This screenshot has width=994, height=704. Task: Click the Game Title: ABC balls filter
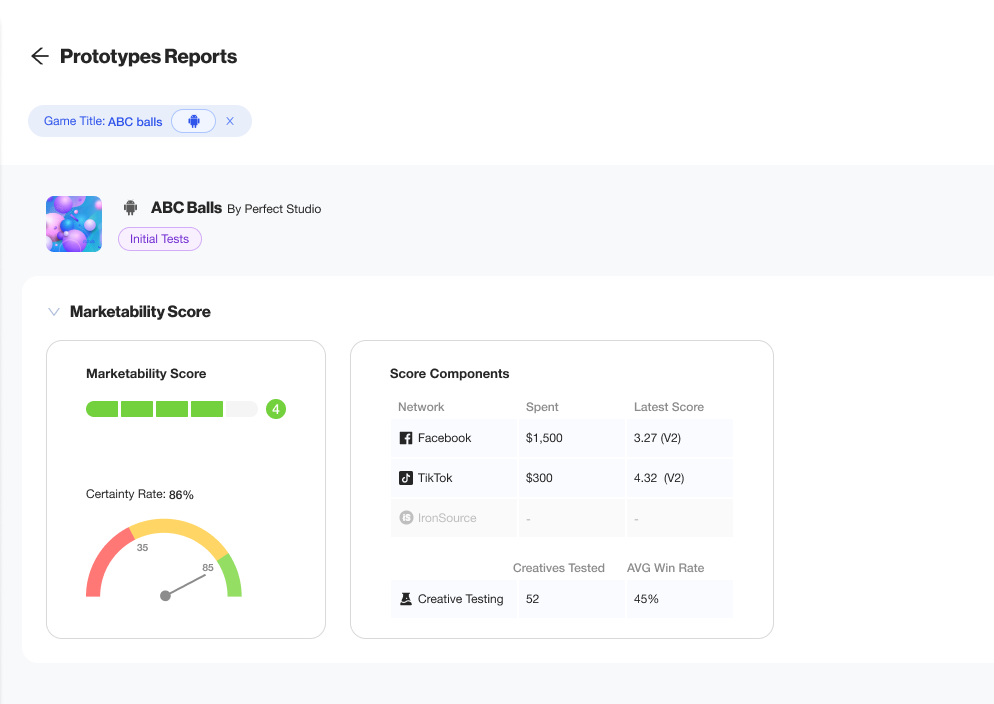point(103,121)
